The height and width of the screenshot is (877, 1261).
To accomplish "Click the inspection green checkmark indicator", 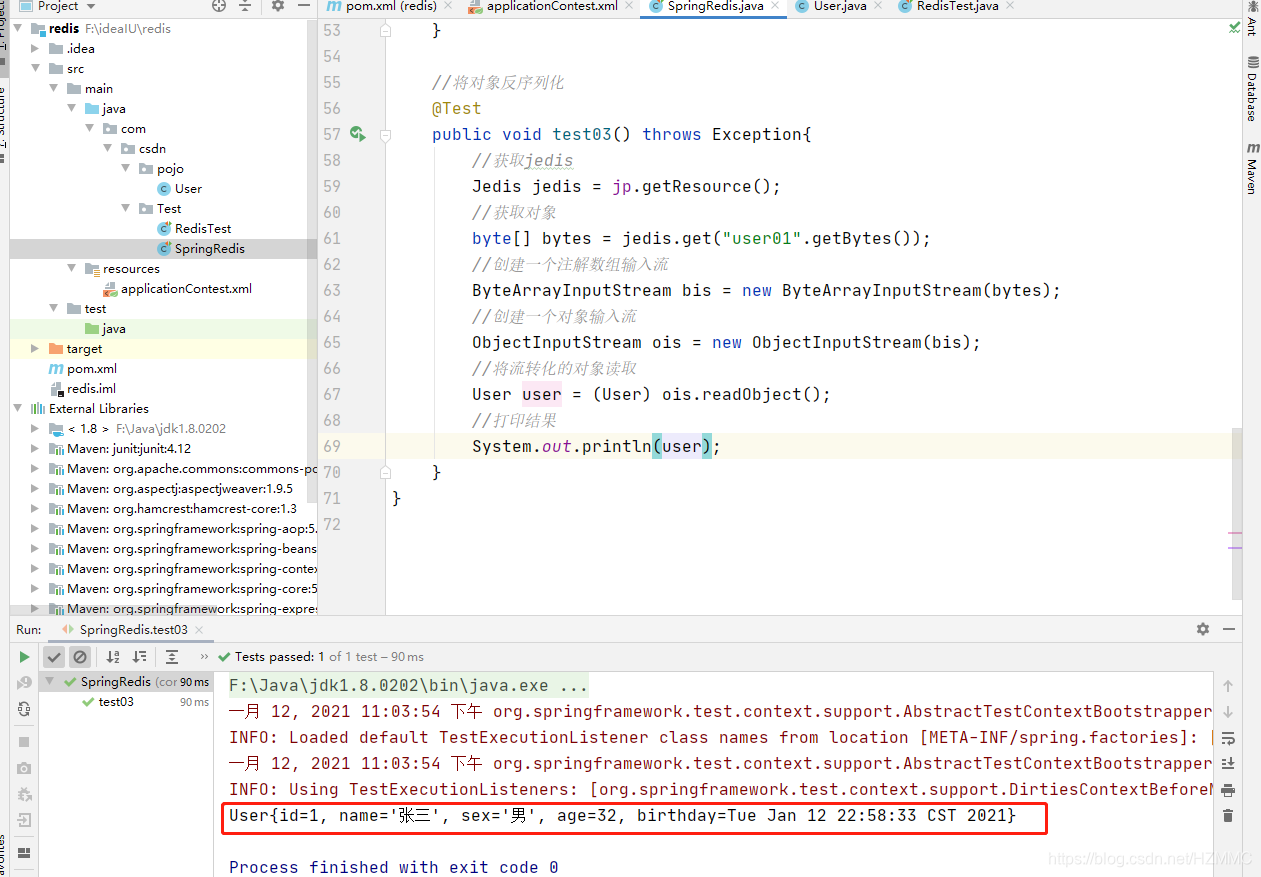I will [1234, 27].
